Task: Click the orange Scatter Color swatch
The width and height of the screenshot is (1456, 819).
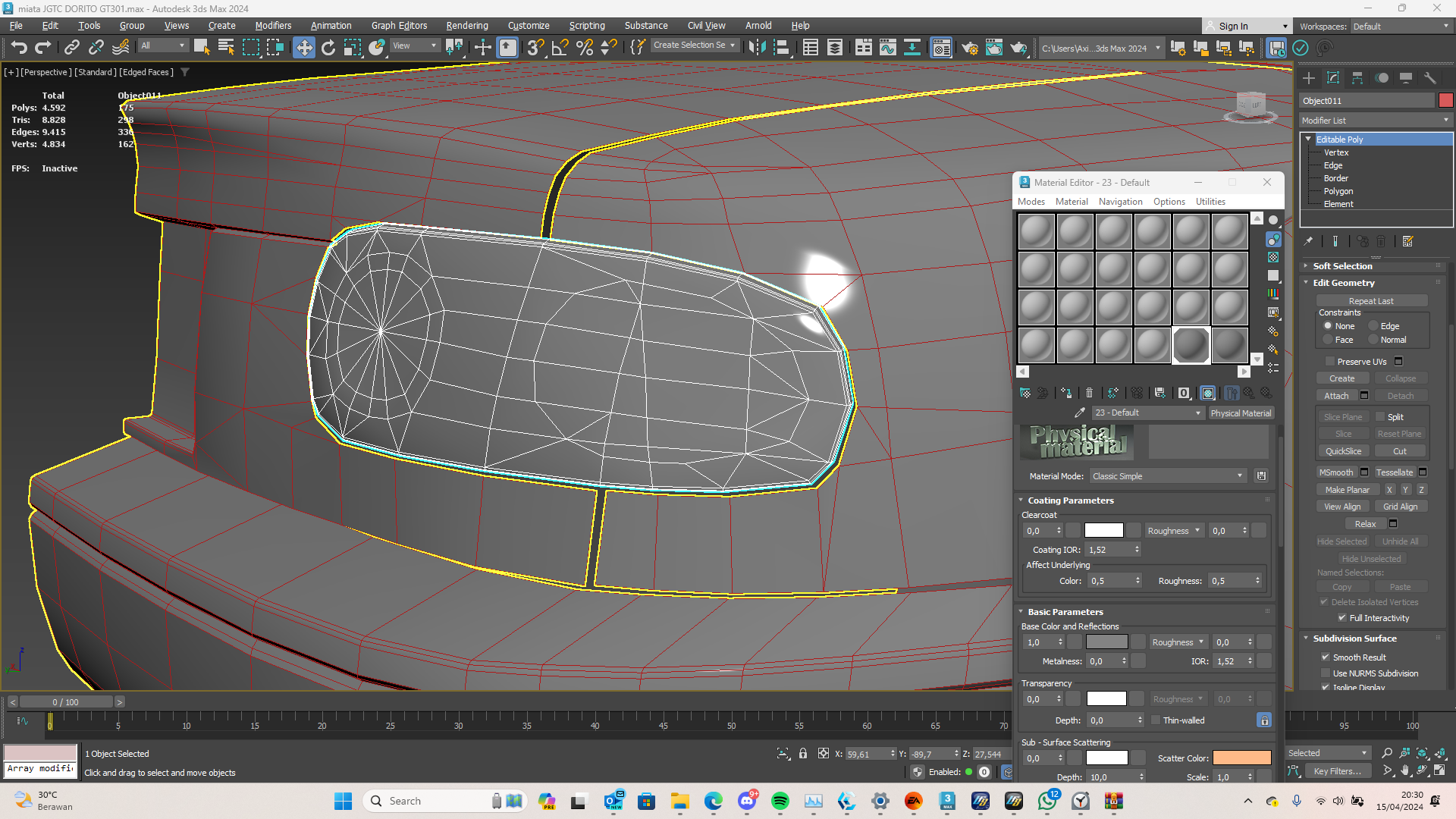Action: tap(1241, 758)
